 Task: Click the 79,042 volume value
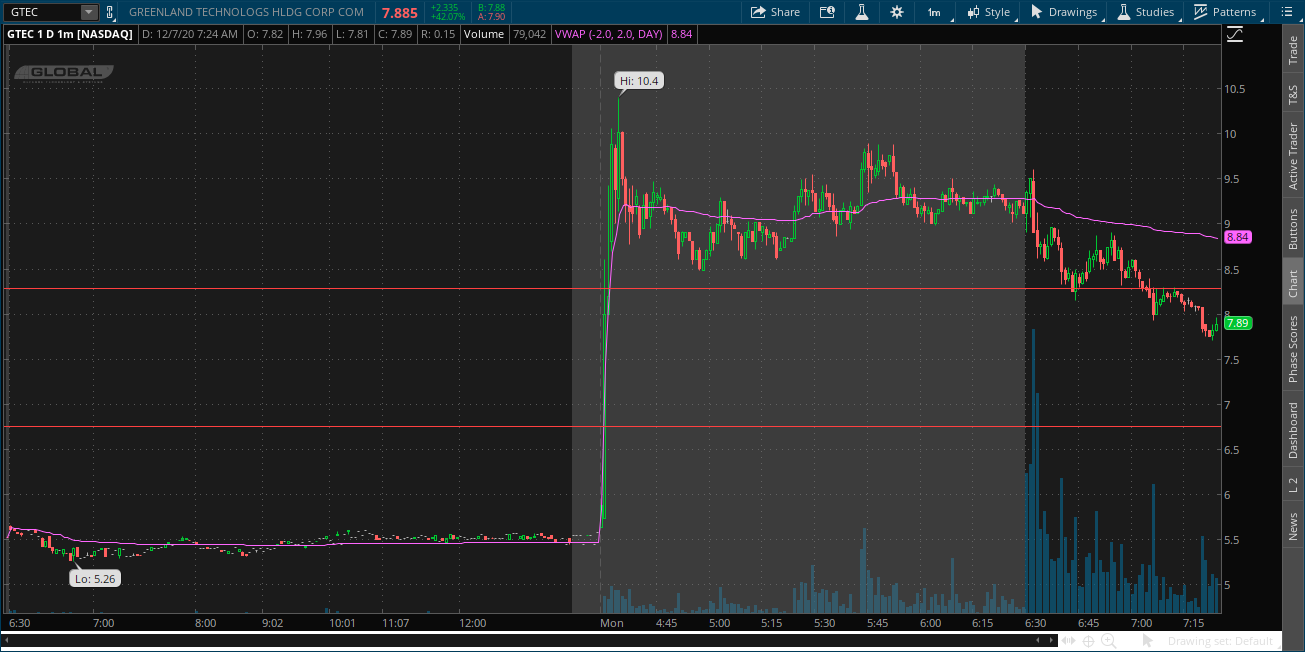tap(529, 34)
